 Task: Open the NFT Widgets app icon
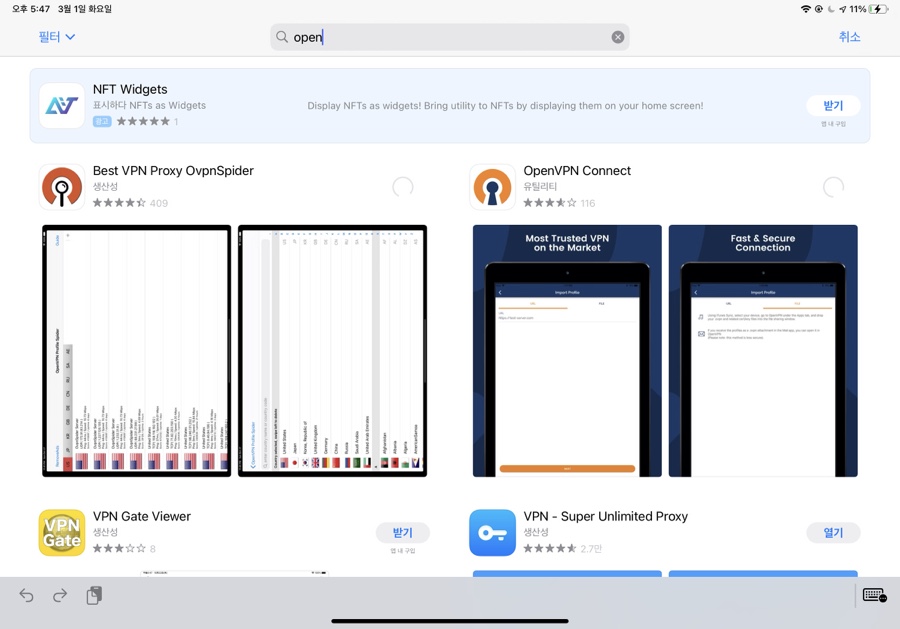(62, 105)
